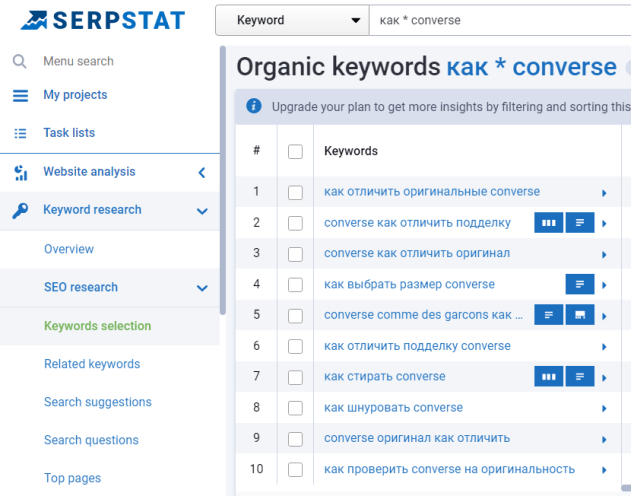Open keyword link как отличить подделку converse
631x496 pixels.
point(417,346)
